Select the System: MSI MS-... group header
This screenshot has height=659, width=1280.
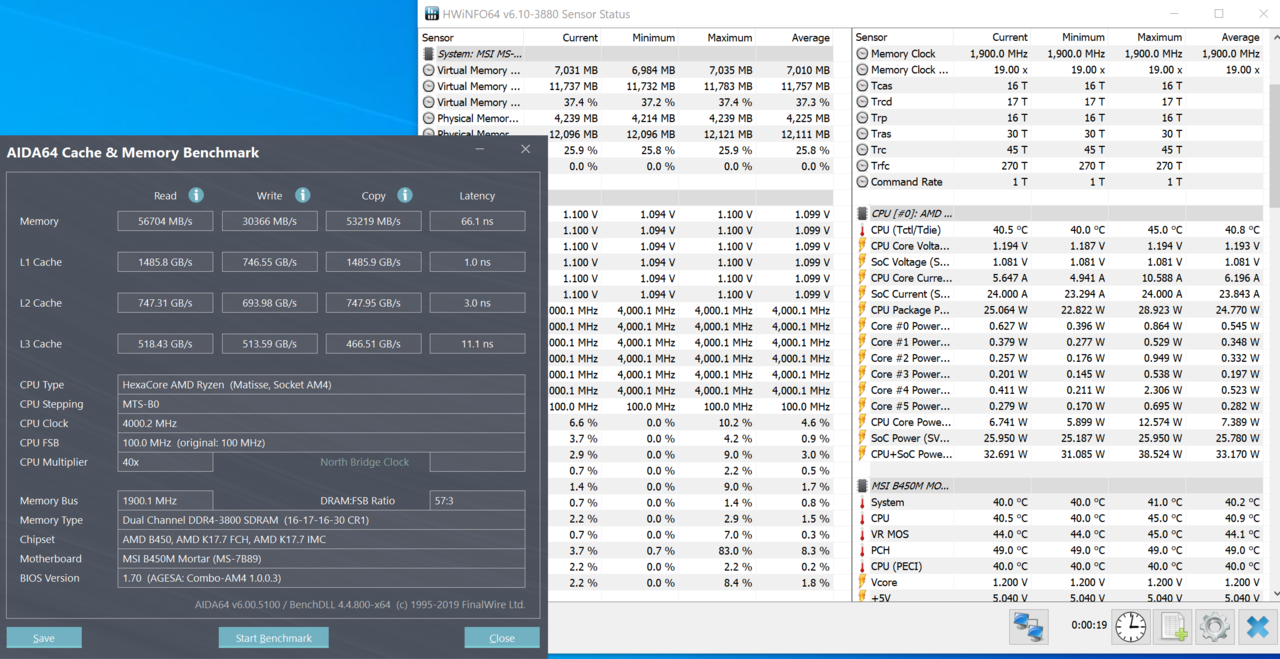pos(480,54)
